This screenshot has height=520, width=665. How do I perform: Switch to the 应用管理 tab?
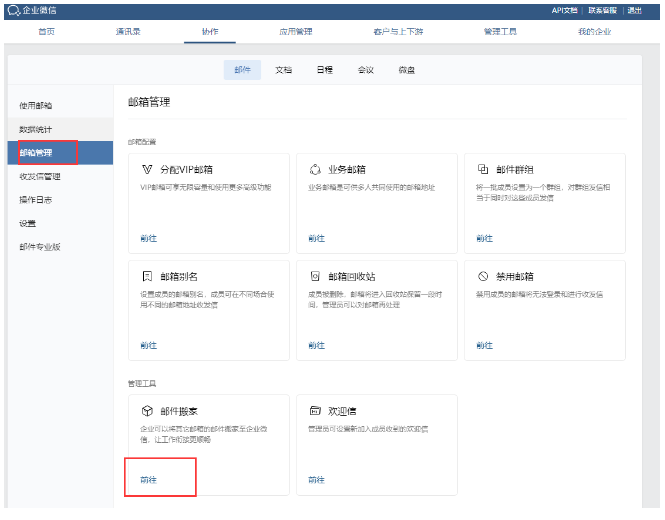tap(295, 32)
